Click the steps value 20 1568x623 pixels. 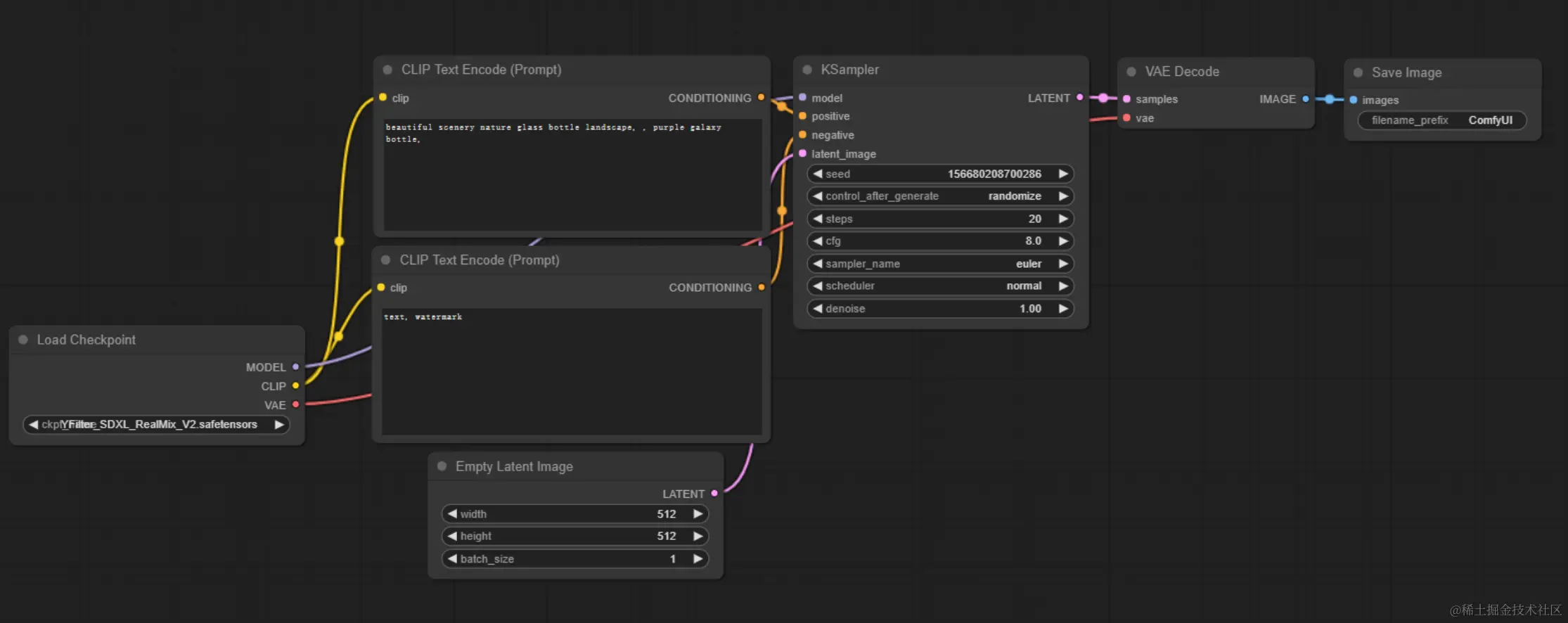(x=1034, y=219)
